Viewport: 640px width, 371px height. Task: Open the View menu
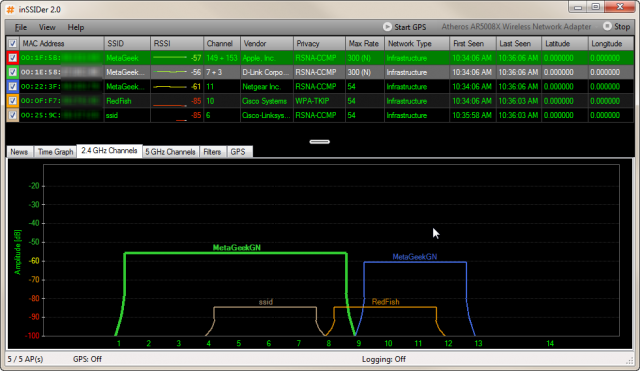pos(47,27)
